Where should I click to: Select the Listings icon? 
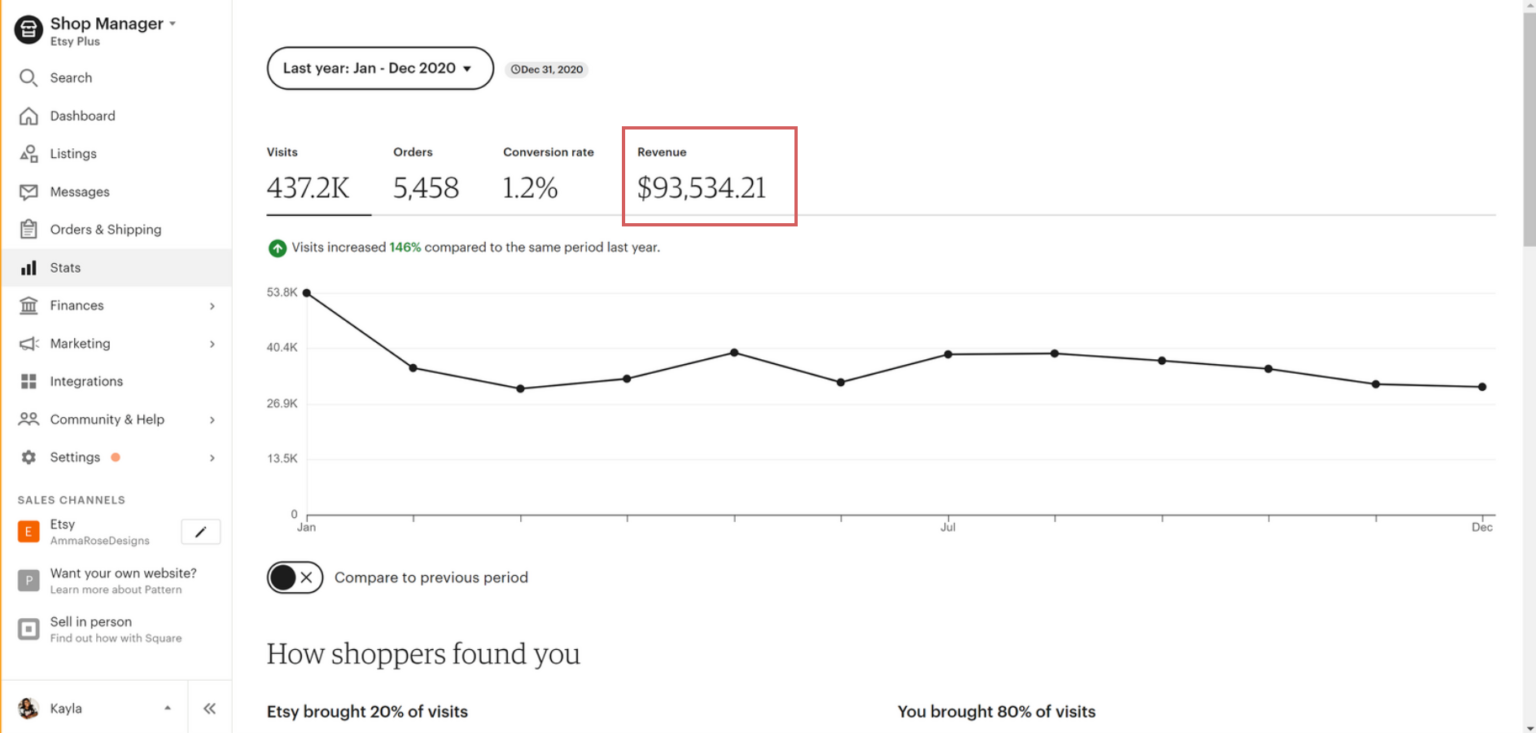[x=31, y=153]
